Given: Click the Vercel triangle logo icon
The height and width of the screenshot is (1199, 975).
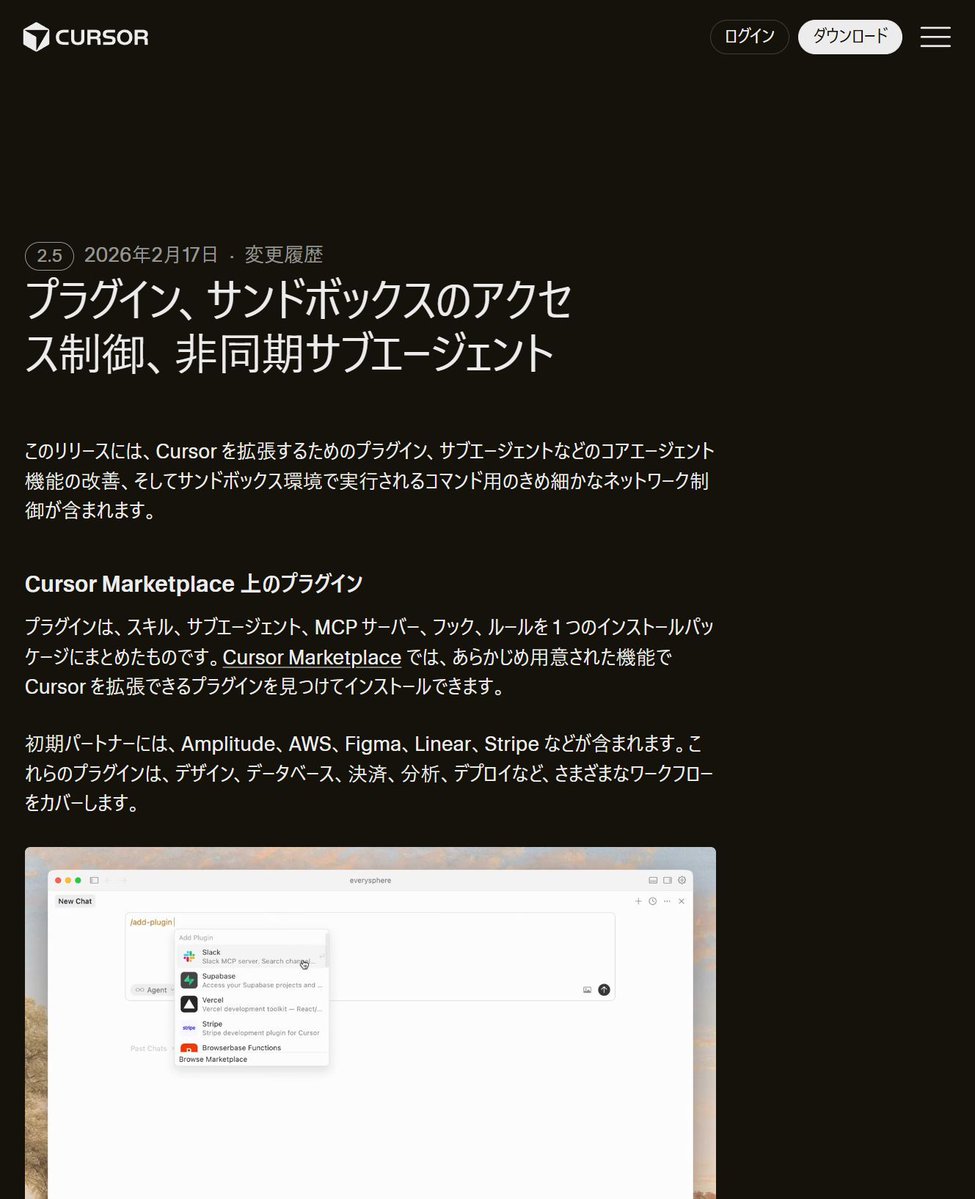Looking at the screenshot, I should (189, 1004).
